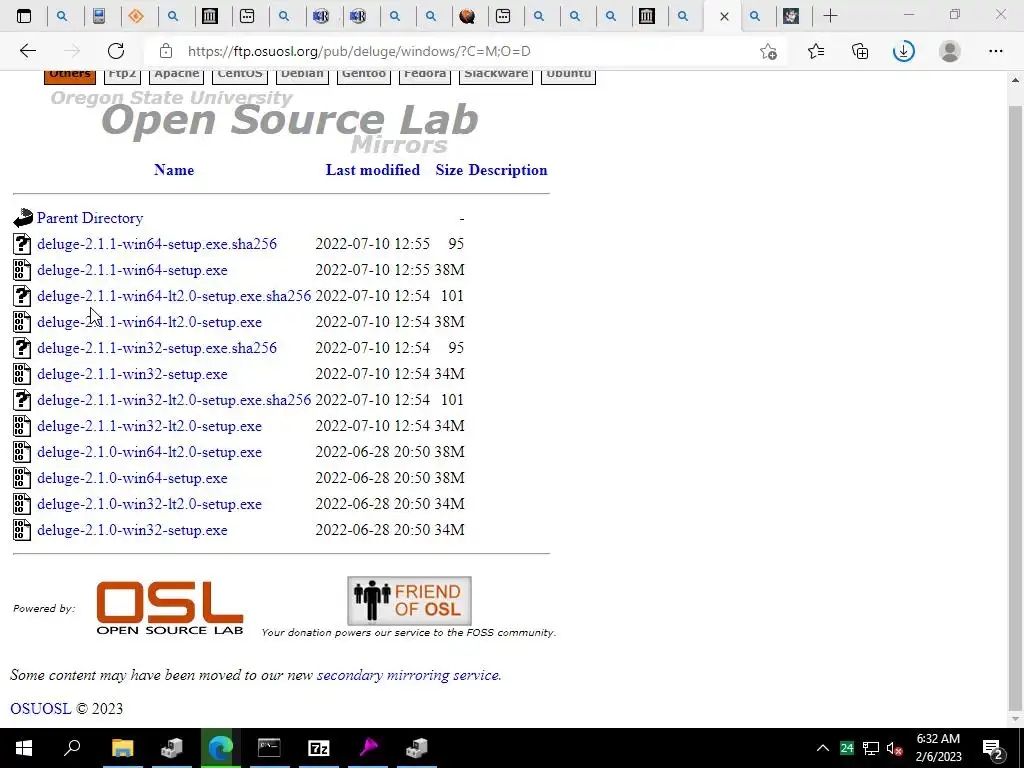Sort listing by Last modified
Screen dimensions: 1024x768
(373, 170)
